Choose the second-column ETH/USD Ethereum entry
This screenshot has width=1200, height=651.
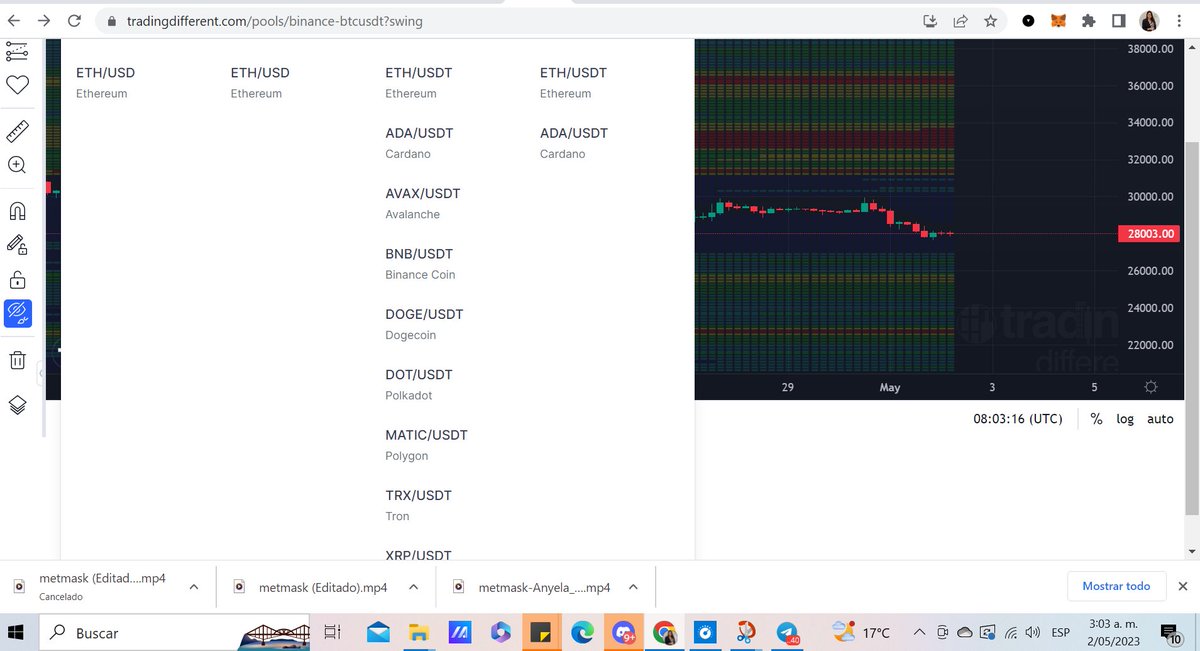[260, 82]
